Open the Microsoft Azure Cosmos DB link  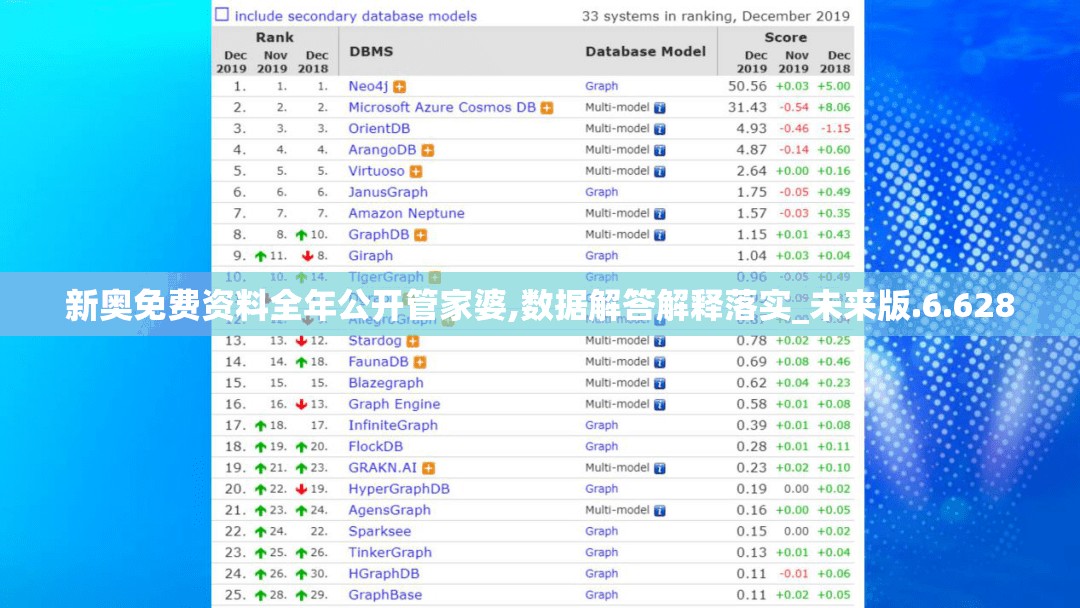(442, 107)
